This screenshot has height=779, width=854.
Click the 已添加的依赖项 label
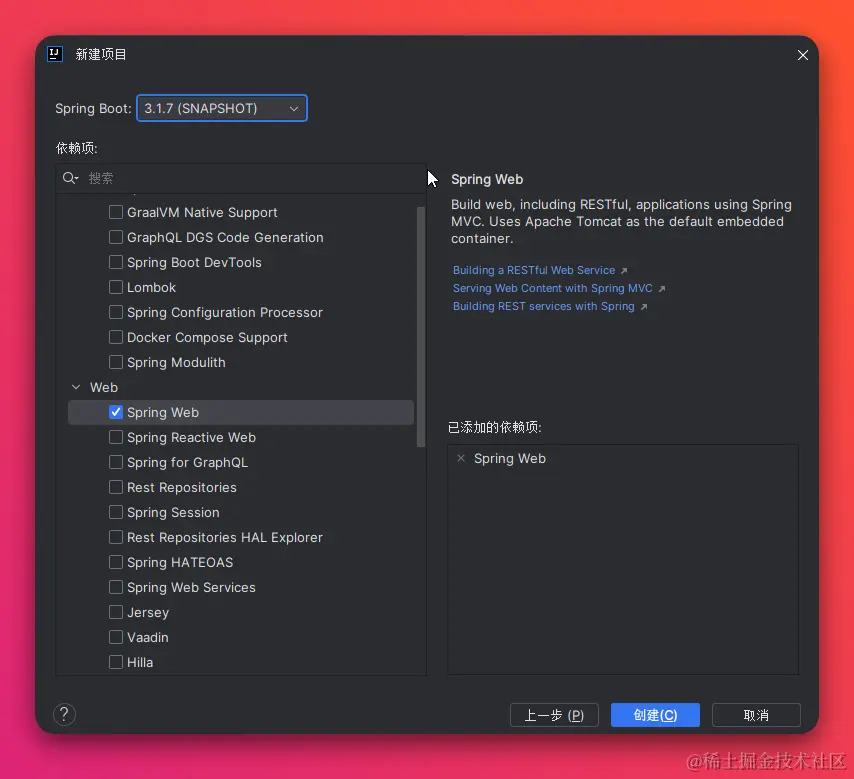pos(495,427)
